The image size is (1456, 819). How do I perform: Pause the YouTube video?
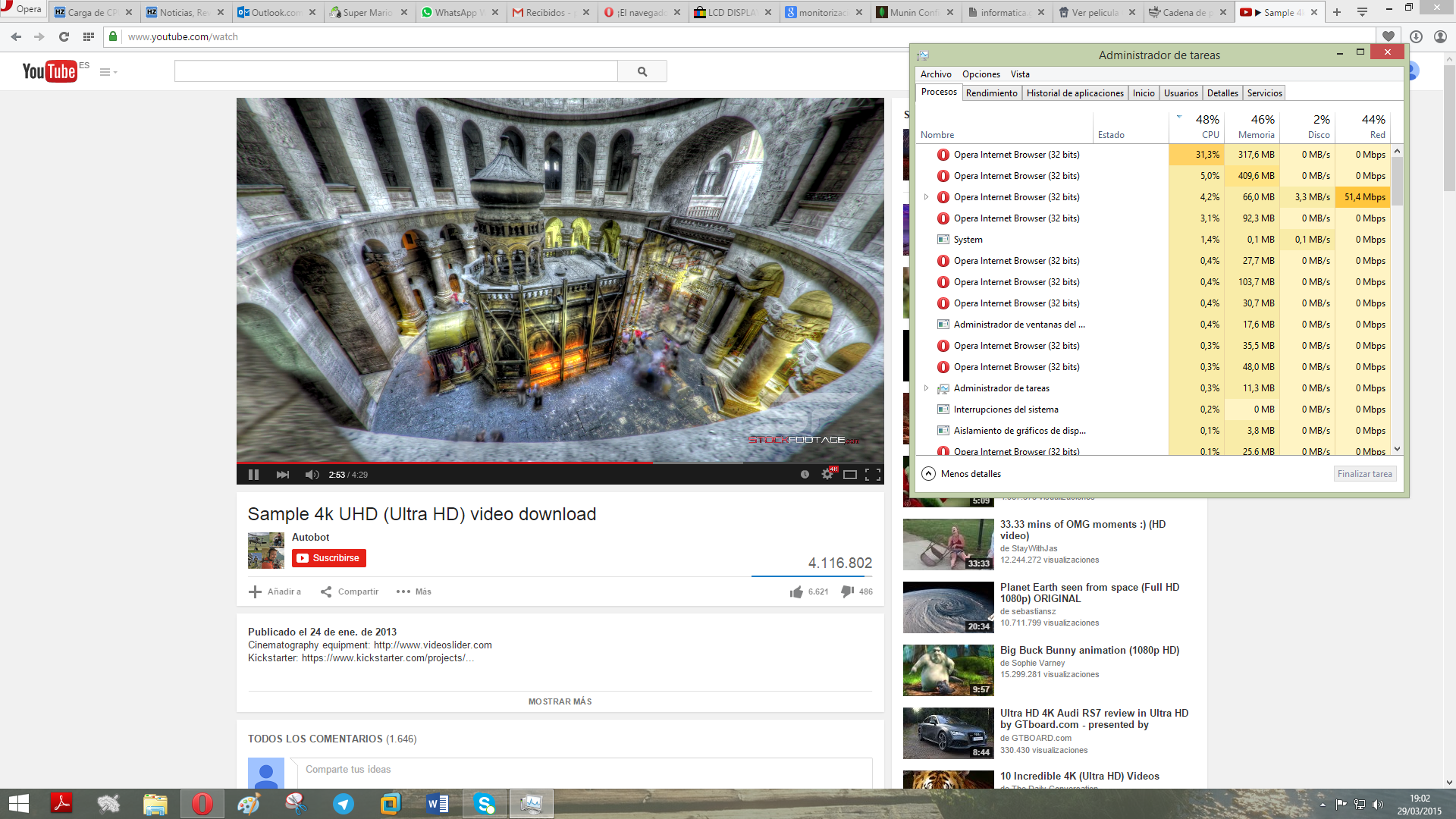[253, 475]
